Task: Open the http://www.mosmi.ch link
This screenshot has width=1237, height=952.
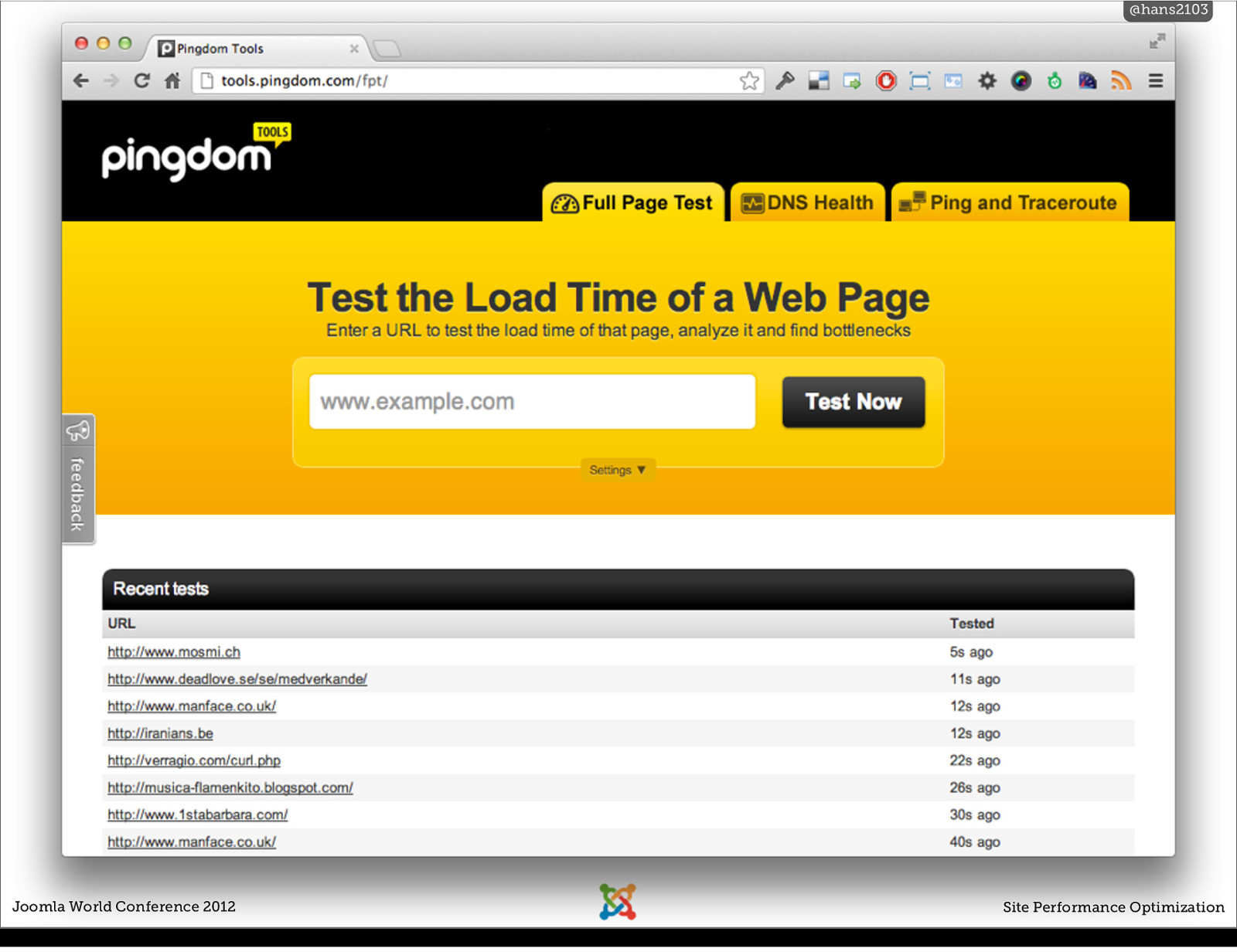Action: [x=174, y=651]
